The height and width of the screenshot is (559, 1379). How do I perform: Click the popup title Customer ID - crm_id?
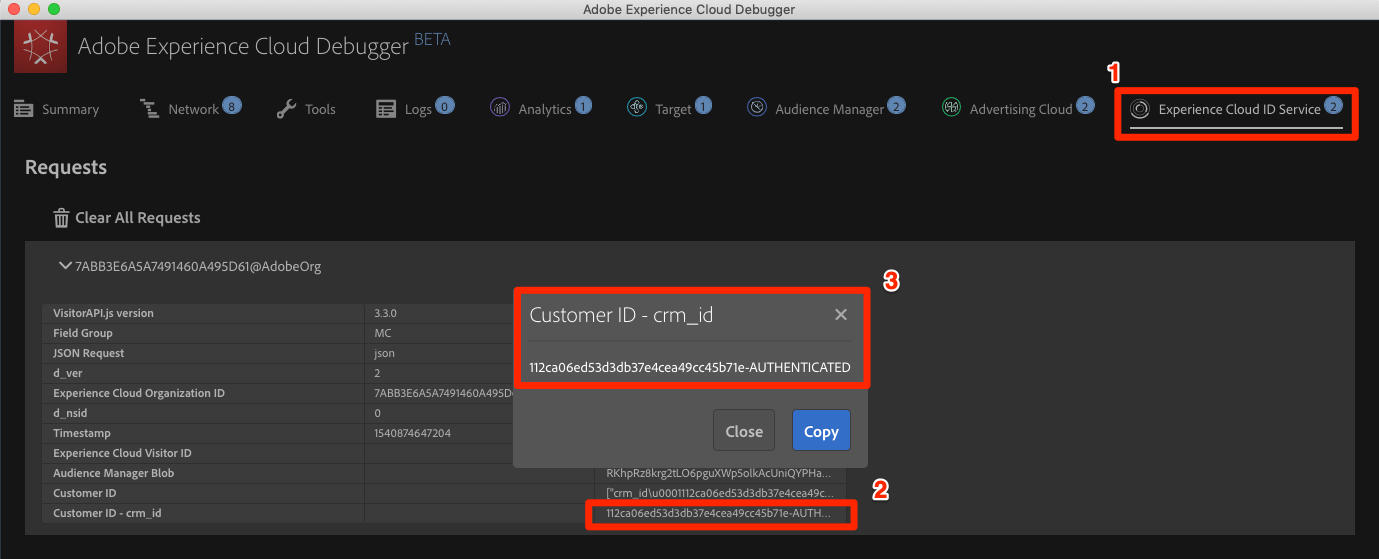[x=621, y=315]
